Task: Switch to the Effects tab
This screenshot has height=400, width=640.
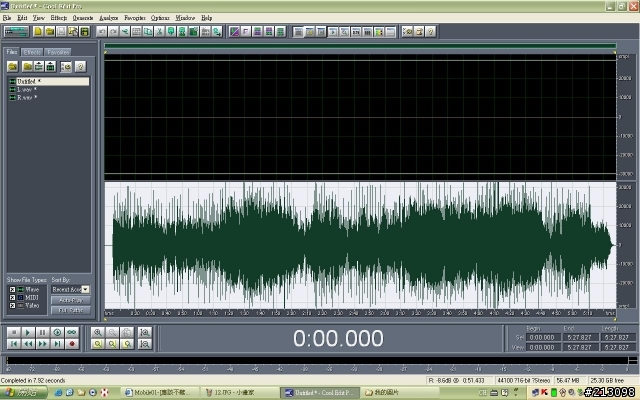Action: point(32,52)
